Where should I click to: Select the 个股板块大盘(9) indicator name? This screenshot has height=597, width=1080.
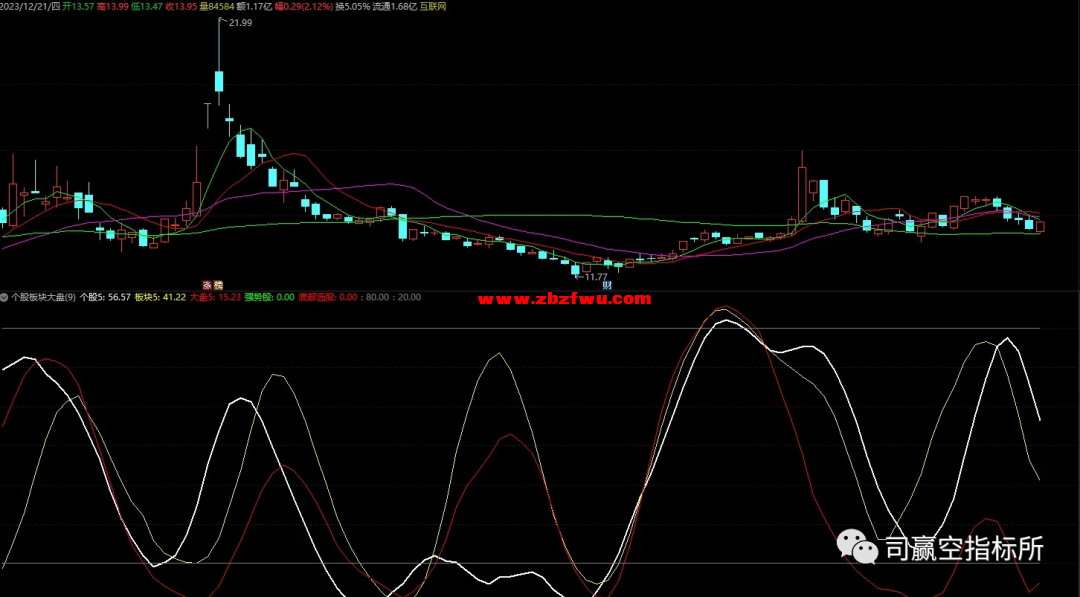[43, 297]
